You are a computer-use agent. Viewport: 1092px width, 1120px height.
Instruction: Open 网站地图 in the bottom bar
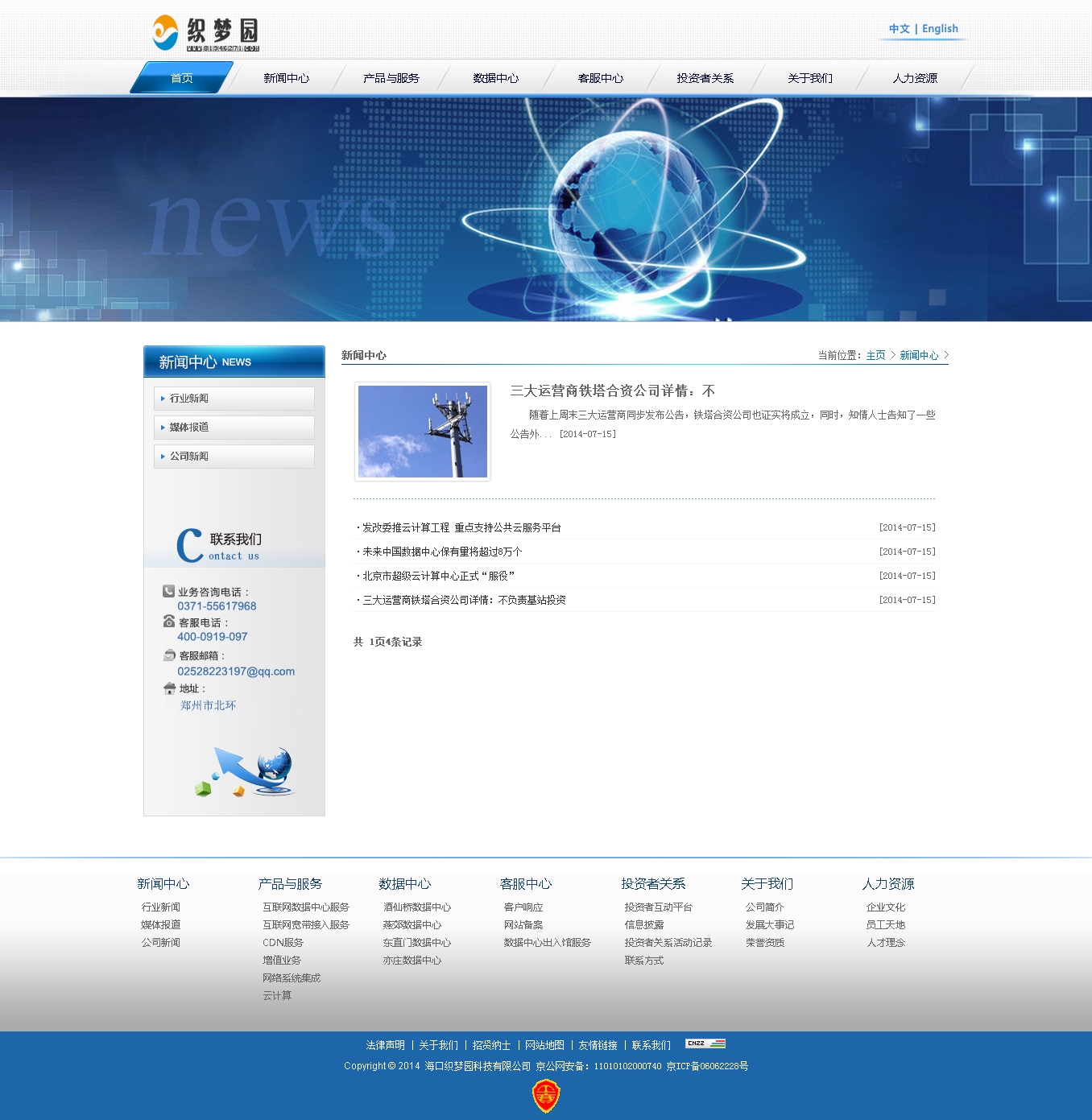tap(544, 1045)
